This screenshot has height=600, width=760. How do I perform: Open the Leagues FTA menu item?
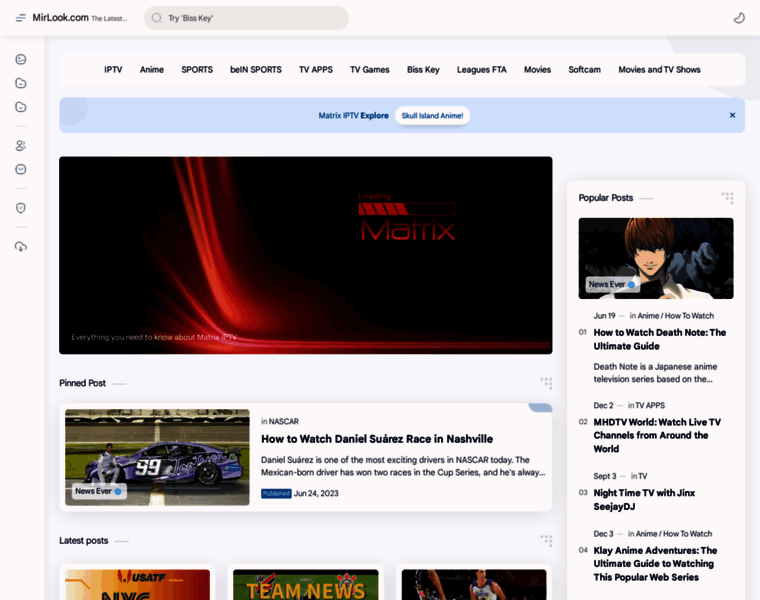(481, 70)
